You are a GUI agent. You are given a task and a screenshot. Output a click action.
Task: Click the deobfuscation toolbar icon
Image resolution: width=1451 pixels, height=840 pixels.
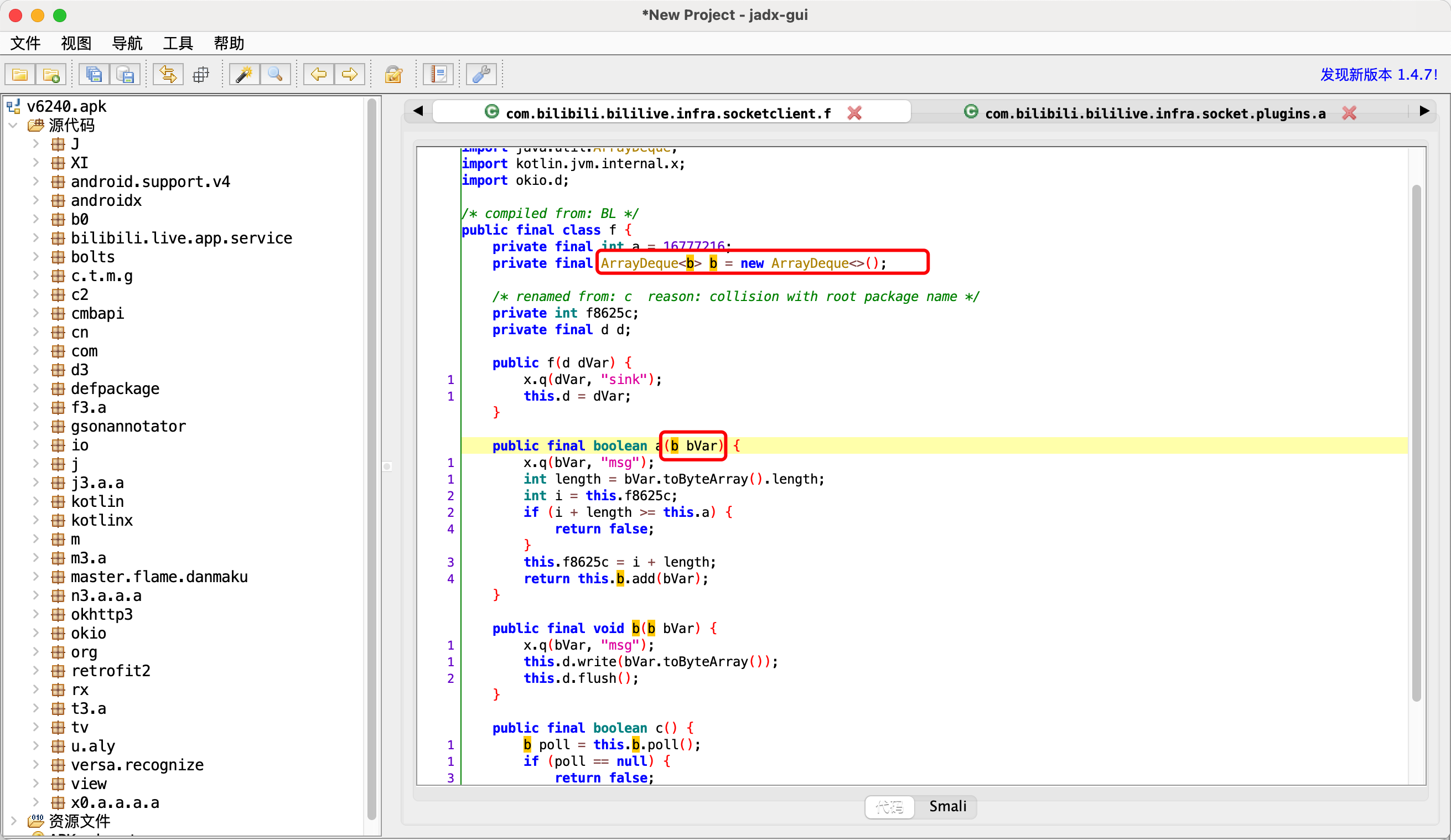pyautogui.click(x=394, y=74)
